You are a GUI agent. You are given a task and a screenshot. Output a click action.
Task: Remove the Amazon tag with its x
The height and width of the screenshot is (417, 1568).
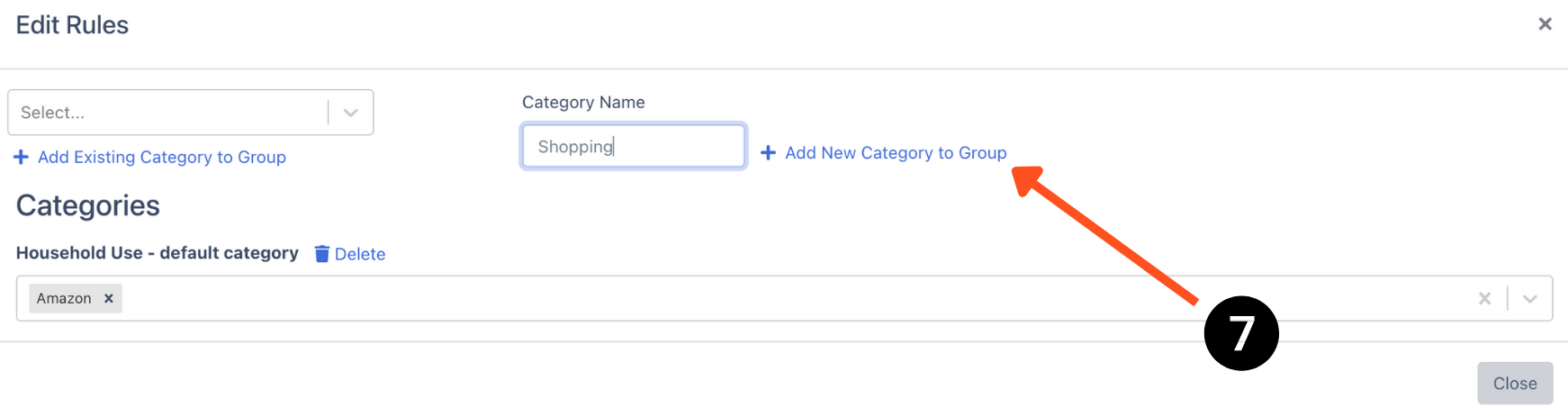109,299
